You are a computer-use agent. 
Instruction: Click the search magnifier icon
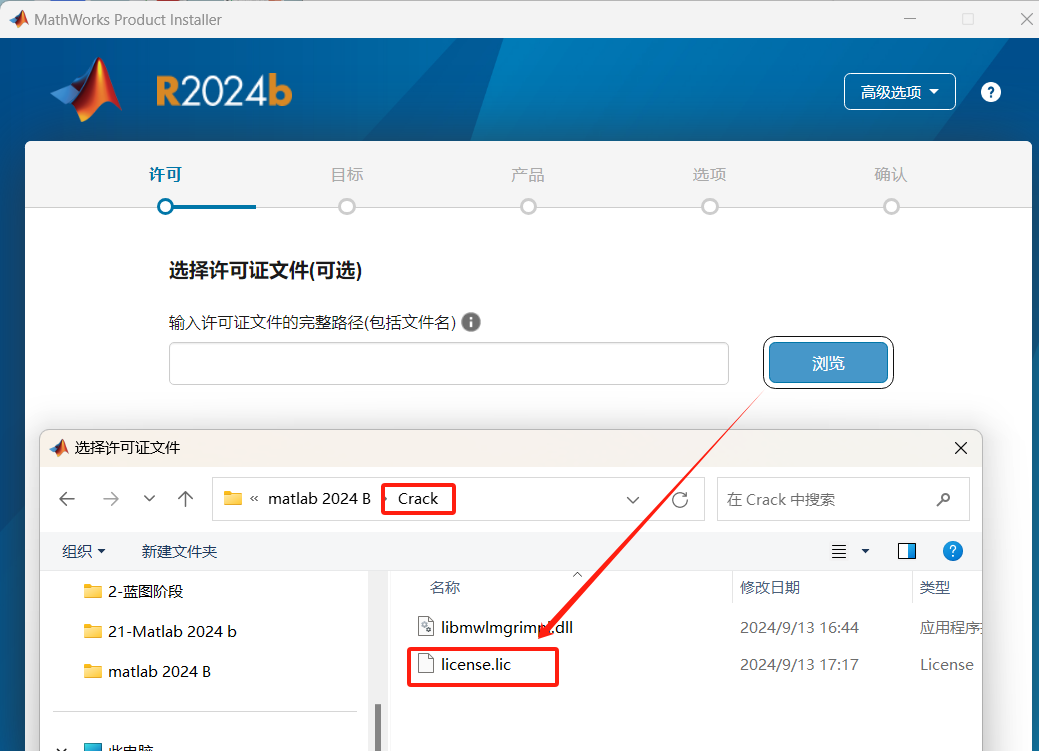point(944,499)
